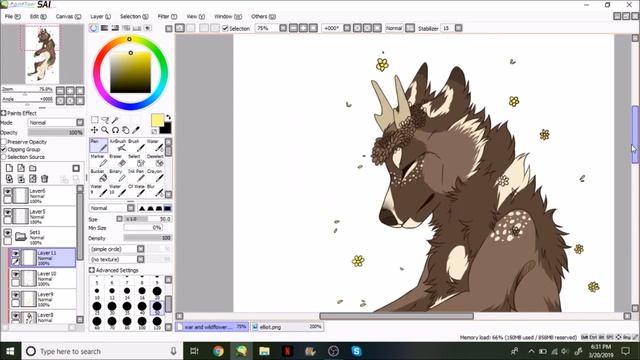This screenshot has width=640, height=360.
Task: Swap foreground and background colors
Action: tap(168, 117)
